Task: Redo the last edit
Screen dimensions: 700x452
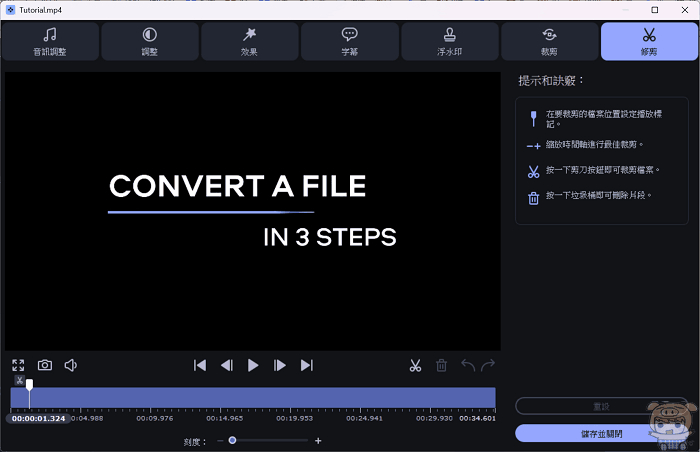Action: coord(489,366)
